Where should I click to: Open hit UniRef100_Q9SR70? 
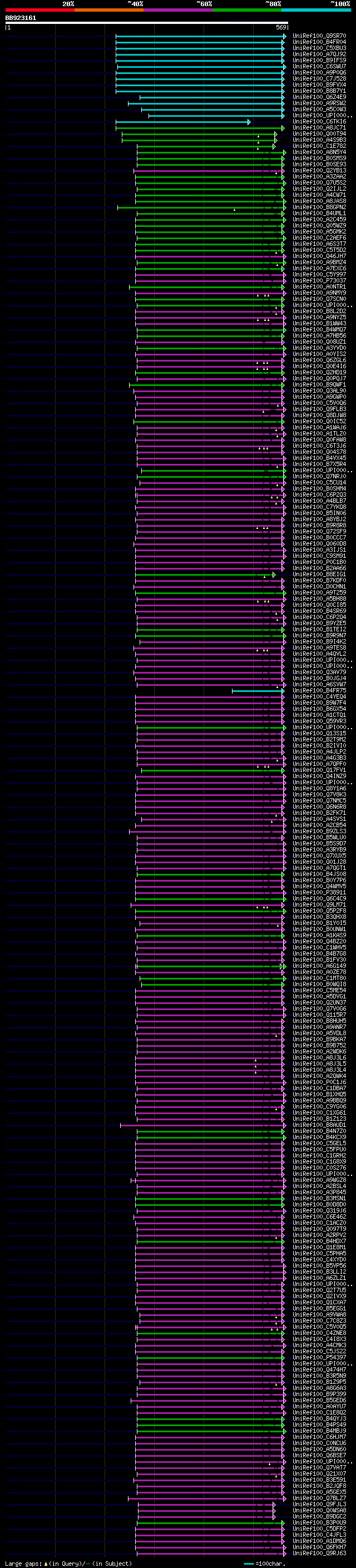coord(319,36)
